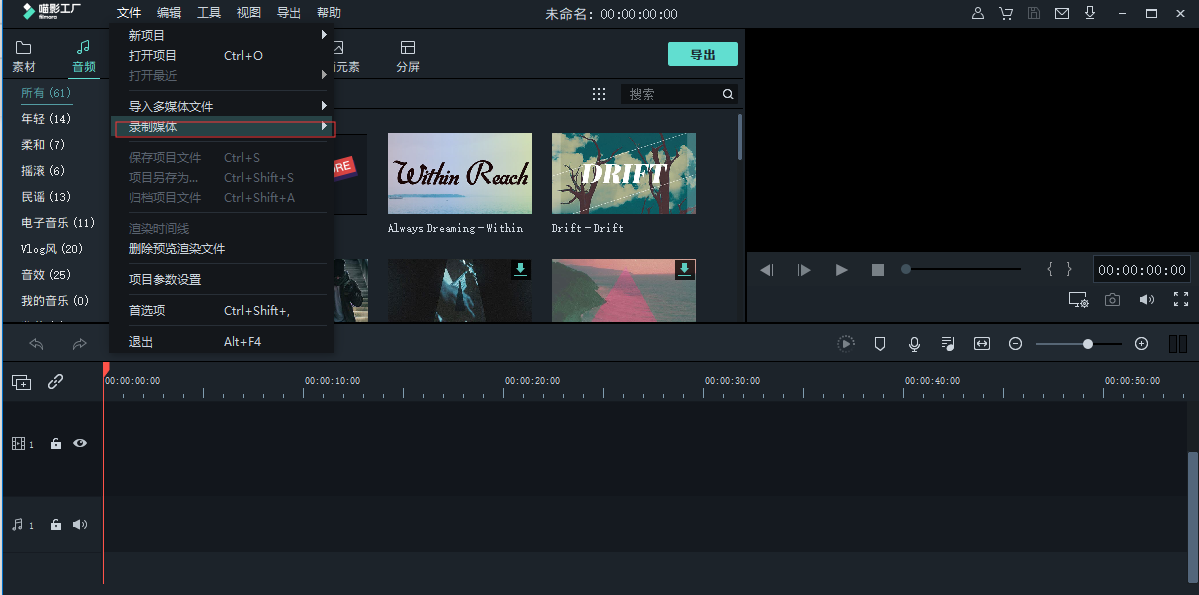Click the add track icon
This screenshot has width=1199, height=595.
point(21,382)
